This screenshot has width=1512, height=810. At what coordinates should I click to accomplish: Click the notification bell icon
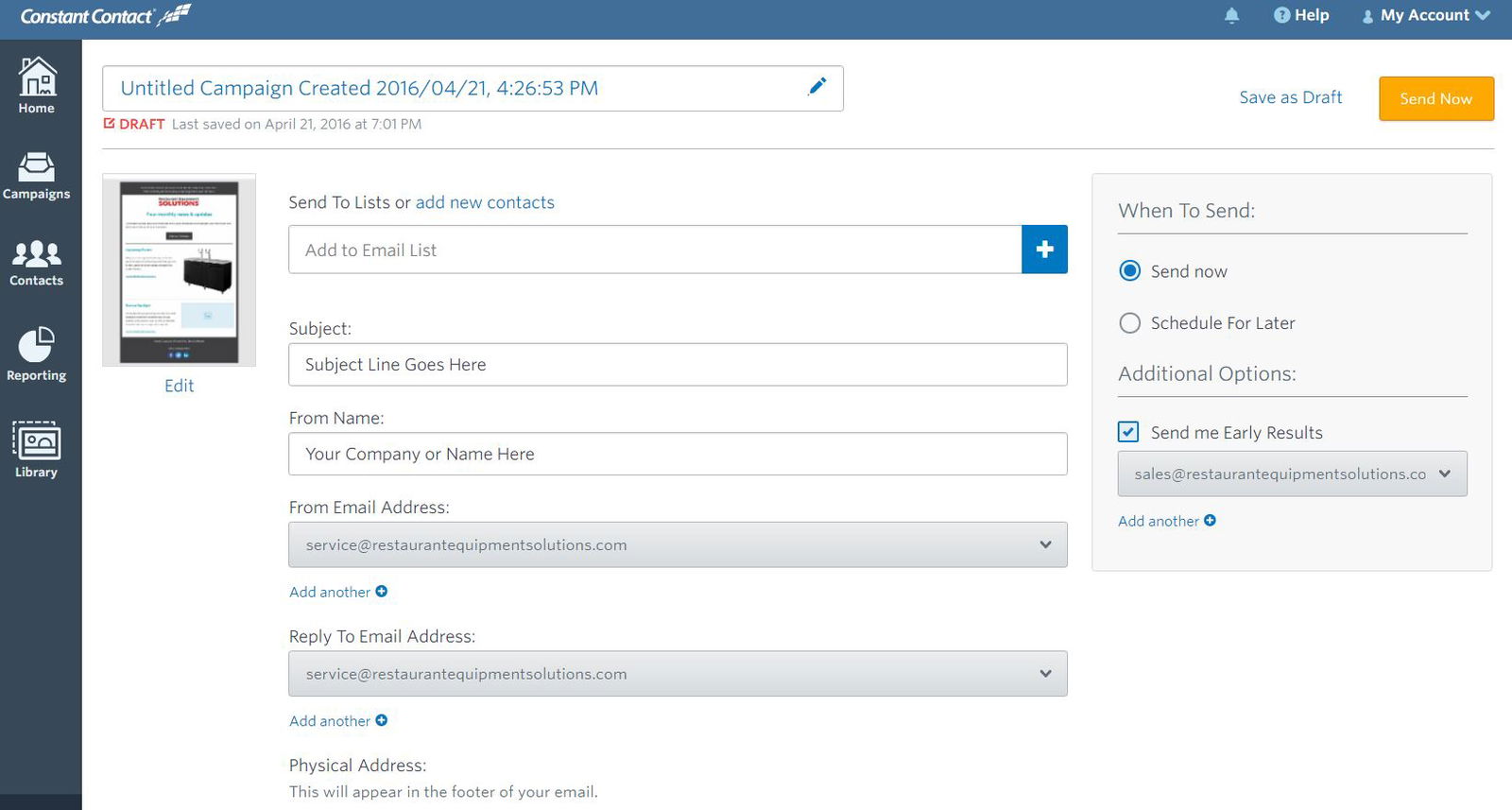[x=1231, y=16]
